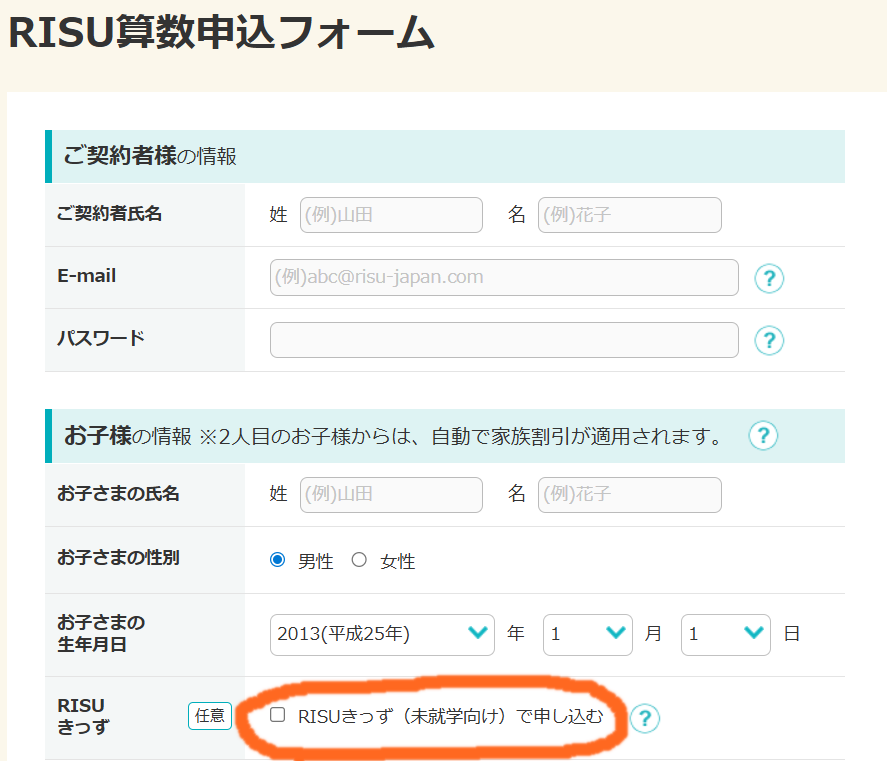
Task: Click the 自動で家族割引が適用されます notice text
Action: (x=576, y=436)
